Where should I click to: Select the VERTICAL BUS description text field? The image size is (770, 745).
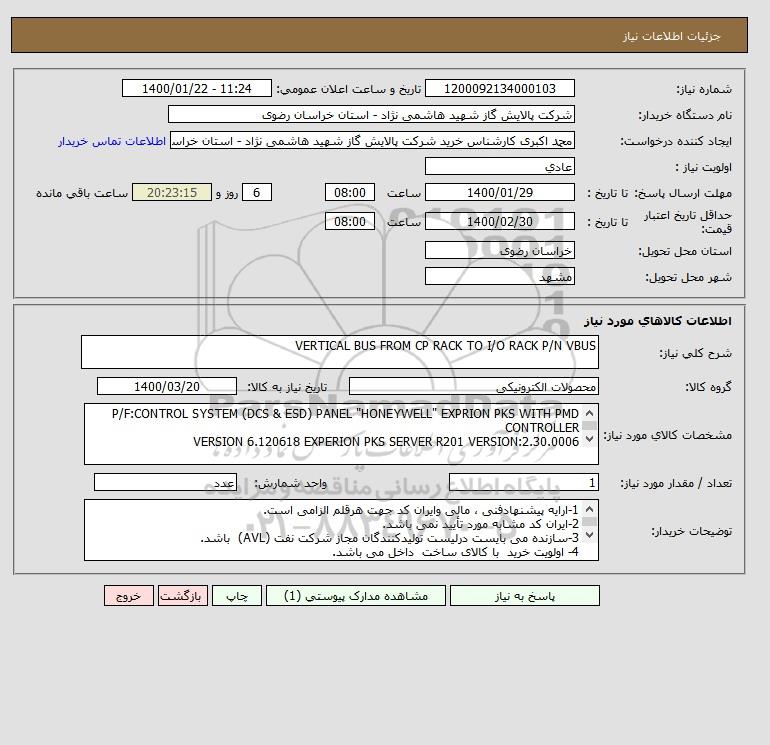340,352
